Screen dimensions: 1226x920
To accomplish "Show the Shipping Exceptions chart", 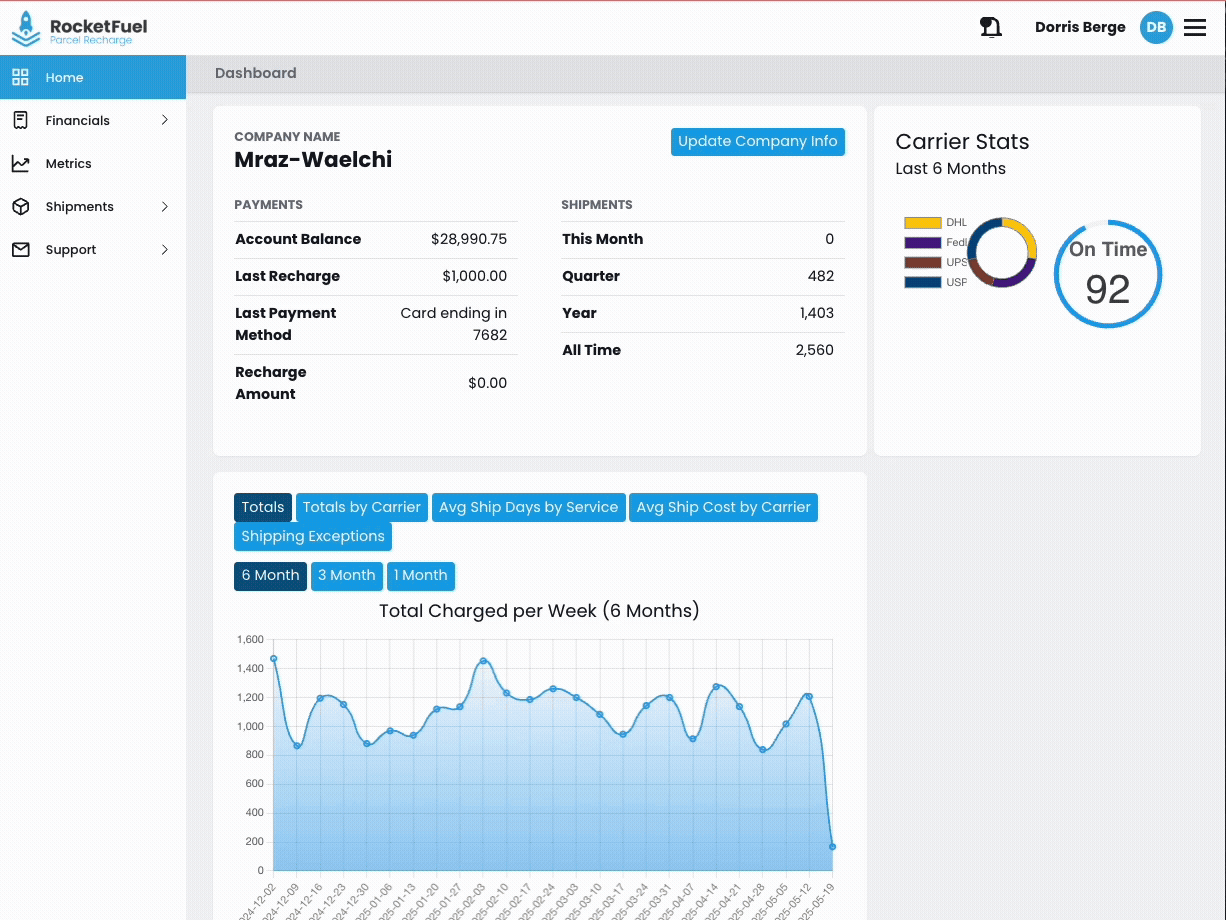I will click(x=312, y=536).
